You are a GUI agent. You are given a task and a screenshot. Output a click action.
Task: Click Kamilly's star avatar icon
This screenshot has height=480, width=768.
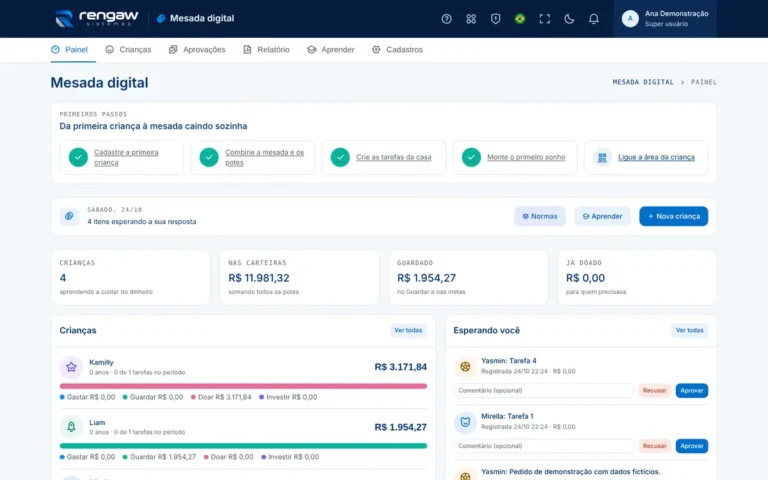71,367
